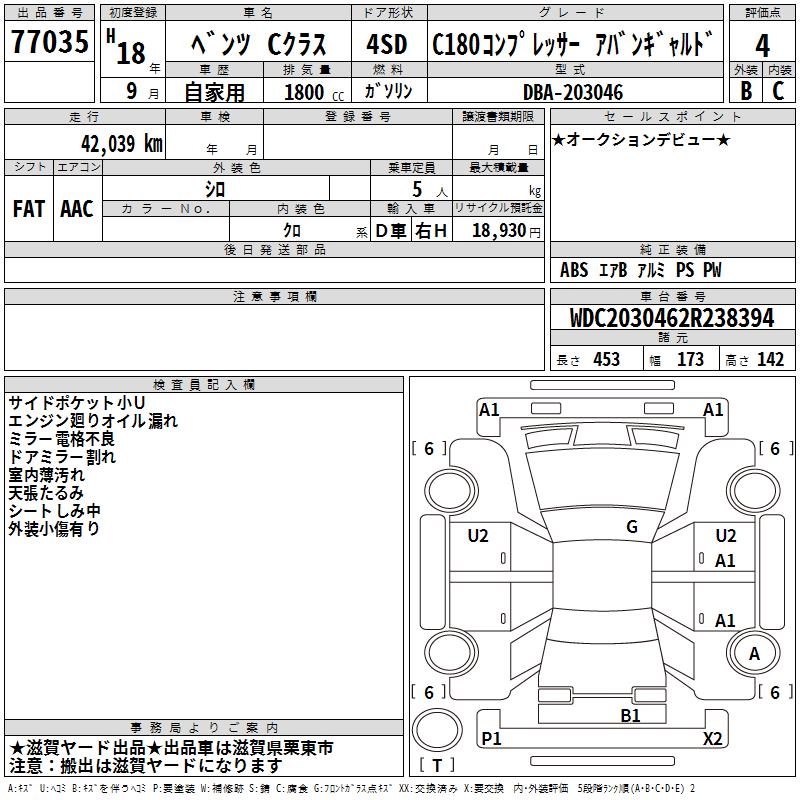Click the G mark on windshield diagram
The height and width of the screenshot is (800, 800).
coord(632,527)
